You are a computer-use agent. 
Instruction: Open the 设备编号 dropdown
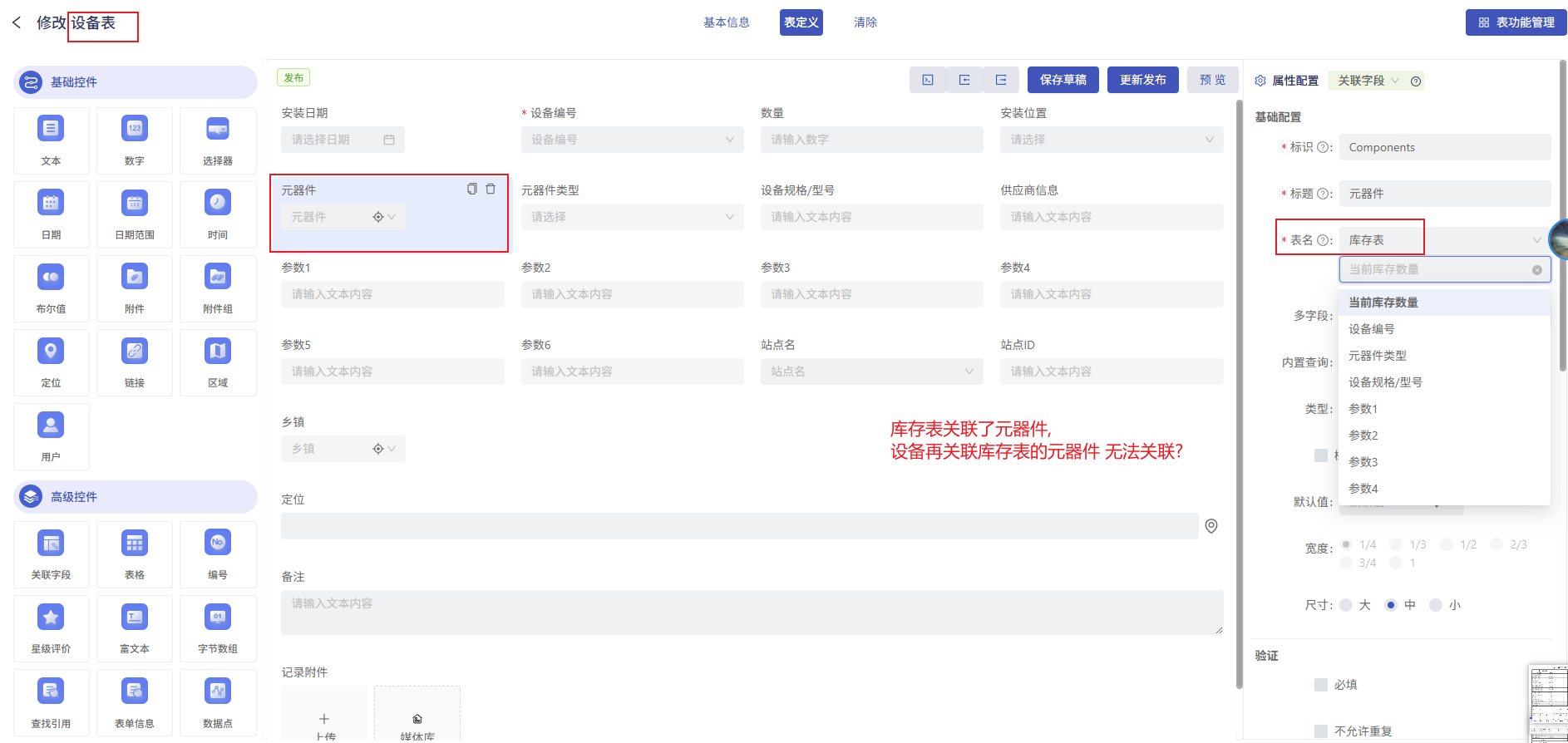pyautogui.click(x=632, y=140)
